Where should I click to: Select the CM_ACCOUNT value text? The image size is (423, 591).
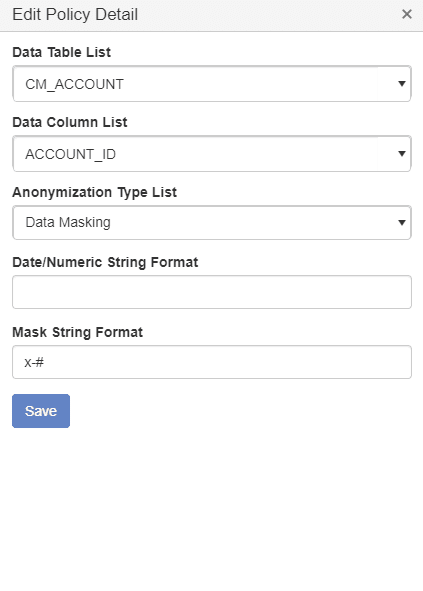click(x=74, y=84)
